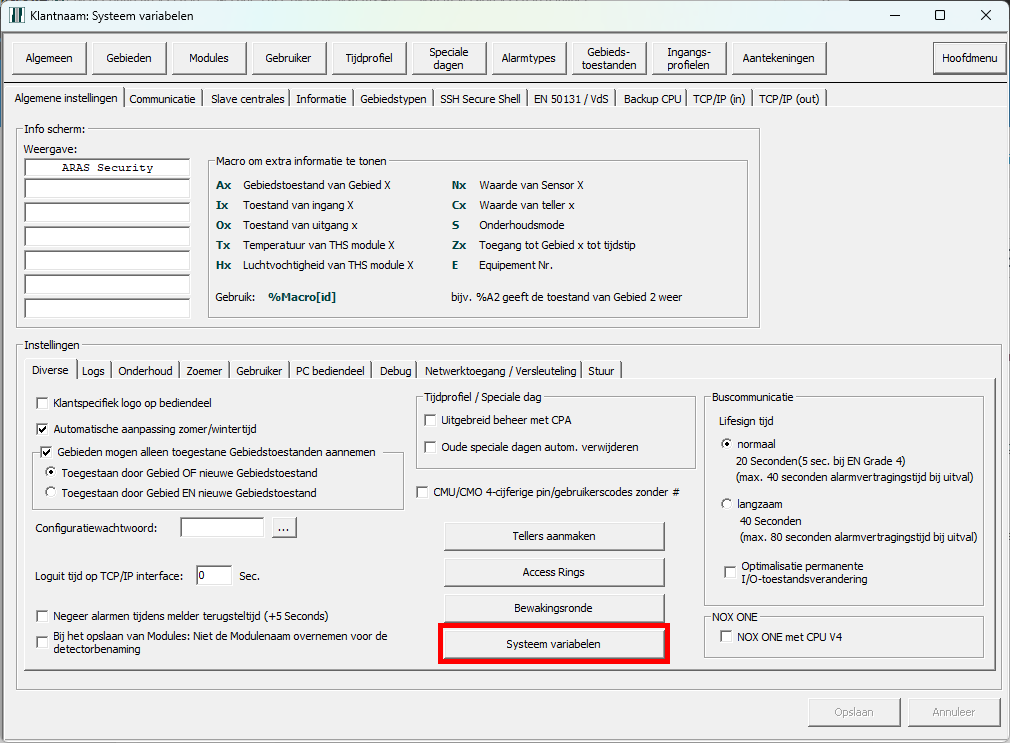Enable NOX ONE met CPU V4
This screenshot has height=743, width=1010.
727,637
